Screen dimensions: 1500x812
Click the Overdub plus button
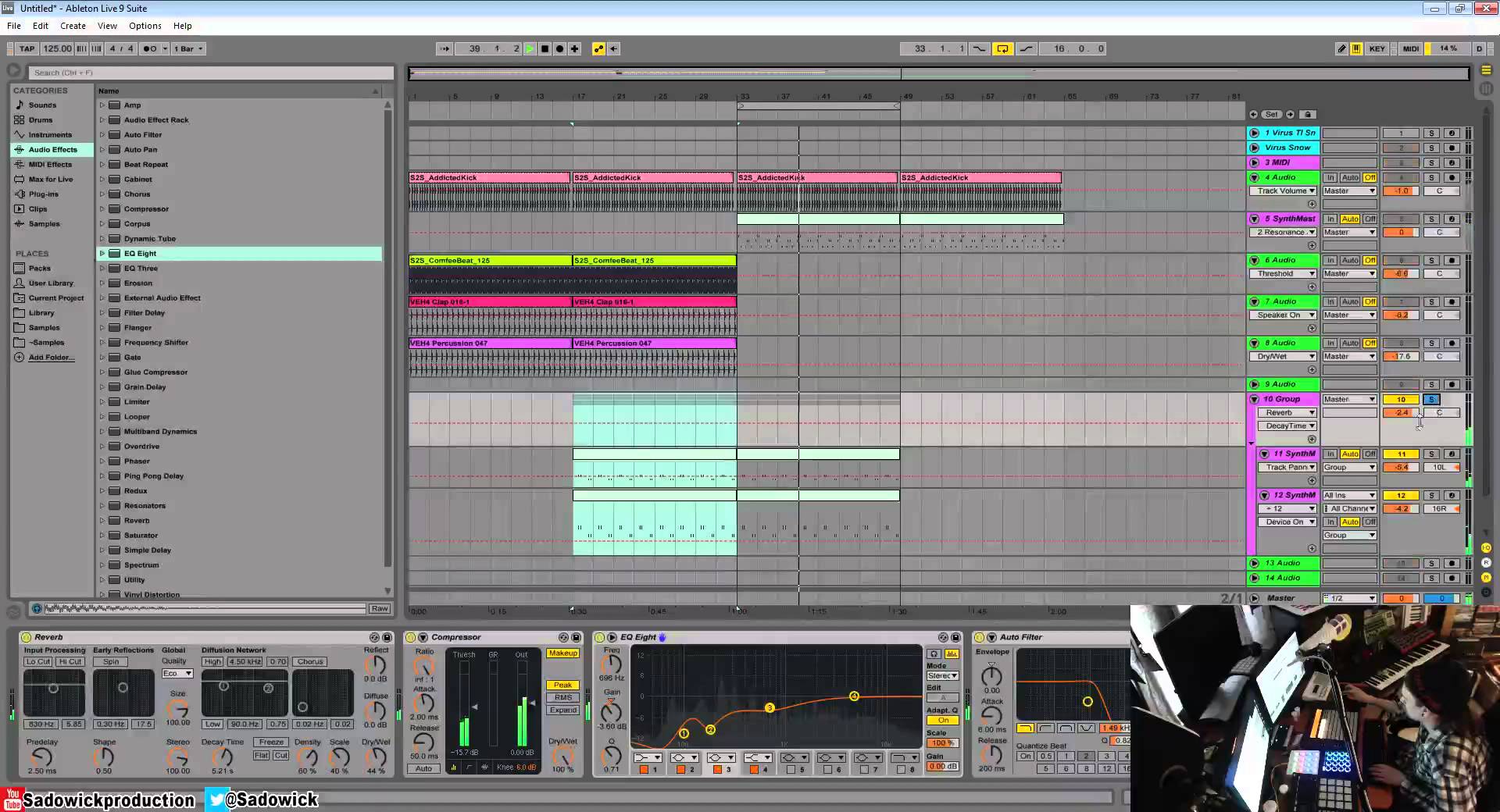coord(575,48)
